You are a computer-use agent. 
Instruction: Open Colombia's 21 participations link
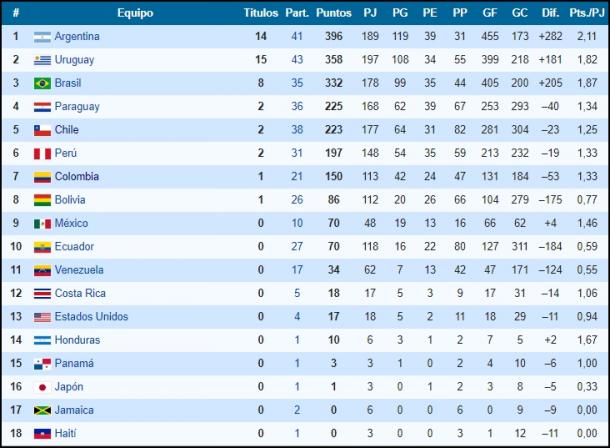[x=297, y=177]
